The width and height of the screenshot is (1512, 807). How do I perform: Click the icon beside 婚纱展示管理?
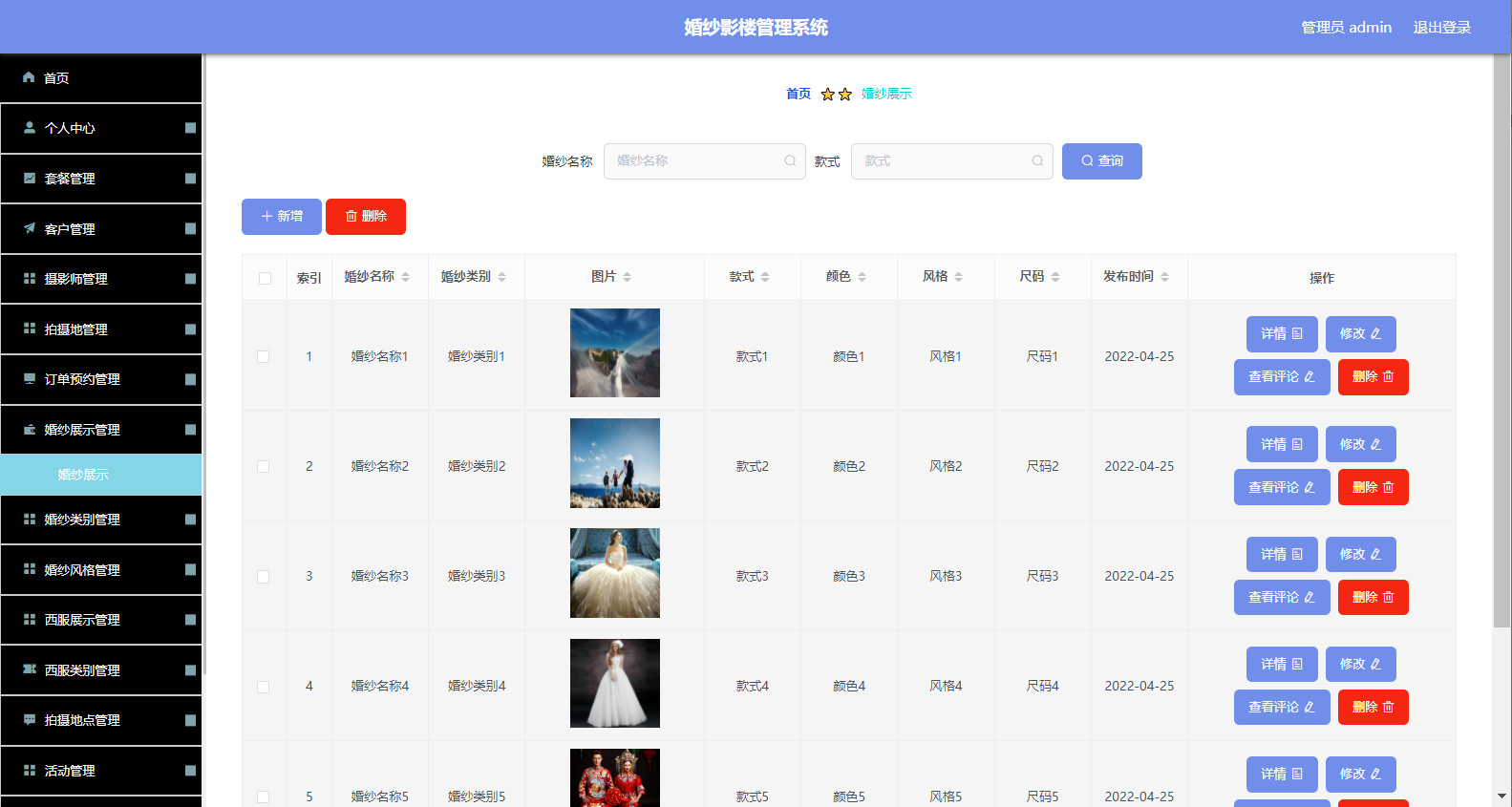pyautogui.click(x=30, y=429)
